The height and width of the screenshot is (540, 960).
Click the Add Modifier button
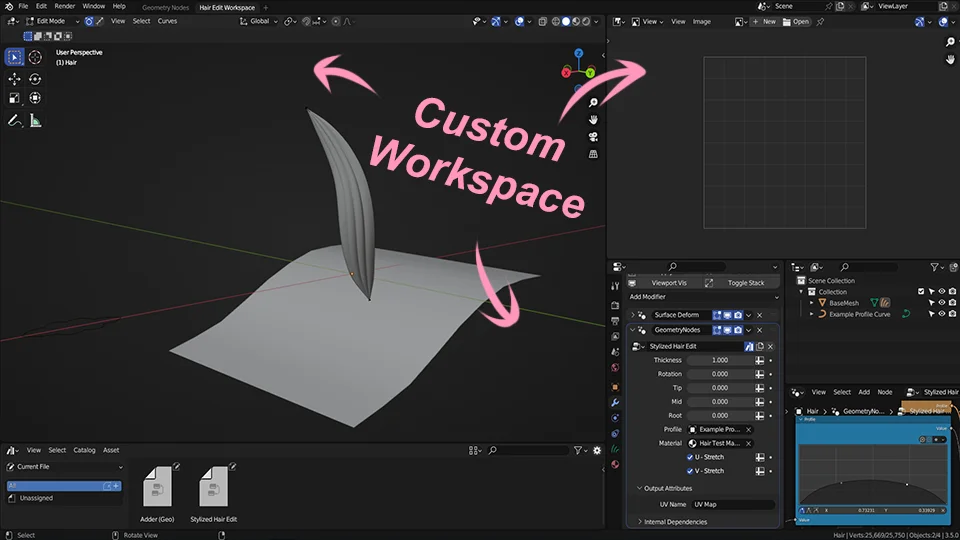[648, 297]
